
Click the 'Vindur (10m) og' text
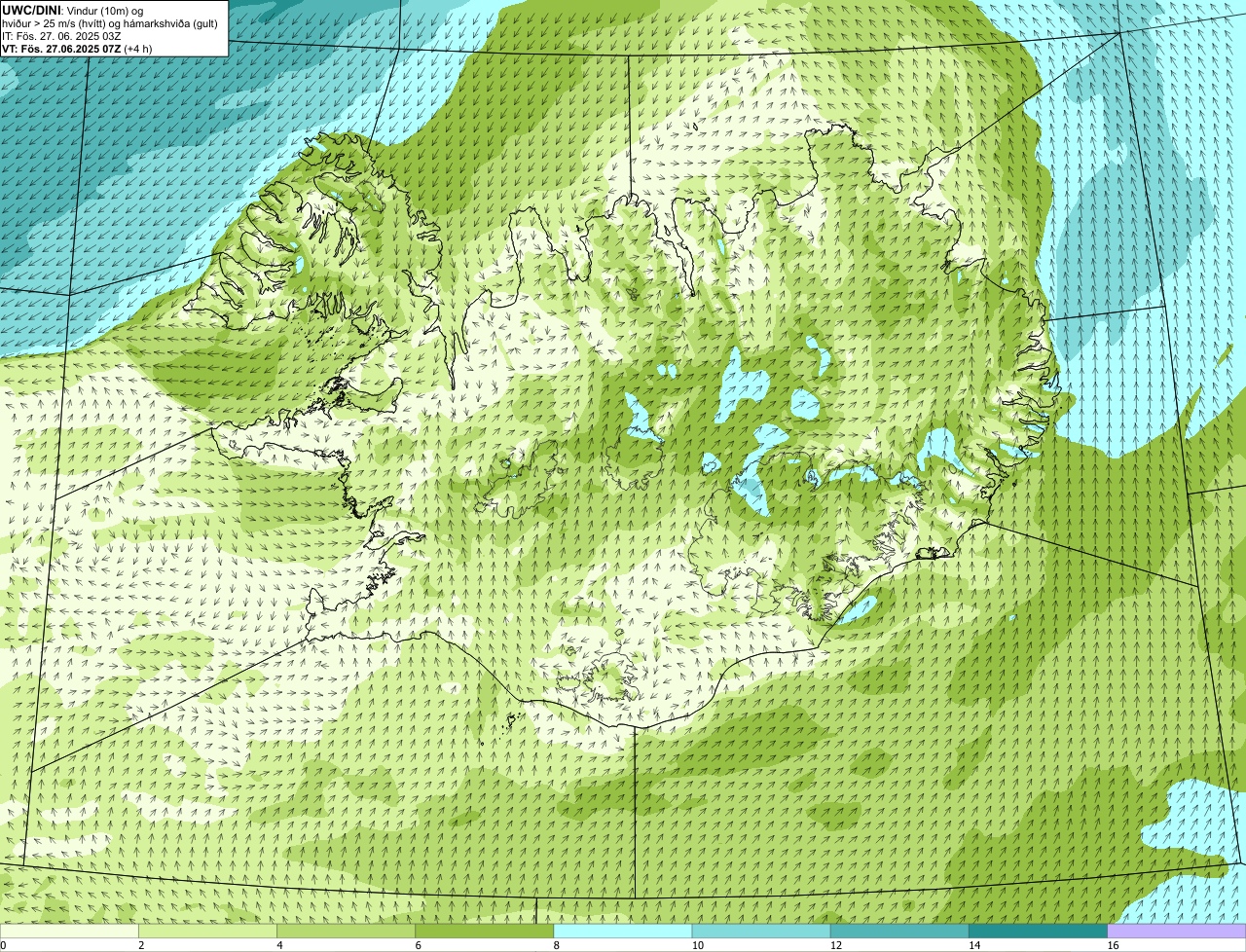105,11
